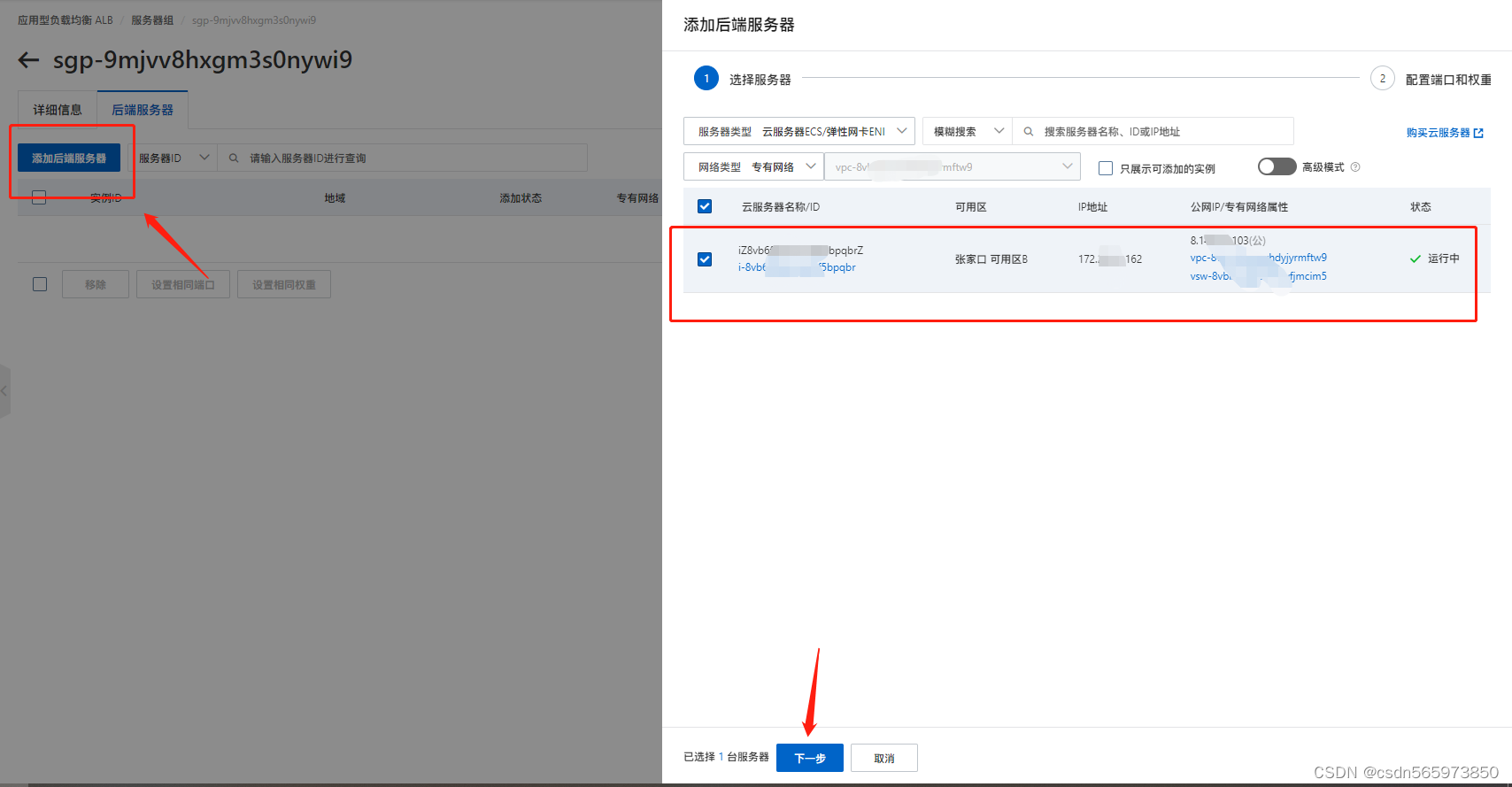Click the 公网IP/专有网络属性 column header
This screenshot has height=787, width=1512.
pos(1239,206)
